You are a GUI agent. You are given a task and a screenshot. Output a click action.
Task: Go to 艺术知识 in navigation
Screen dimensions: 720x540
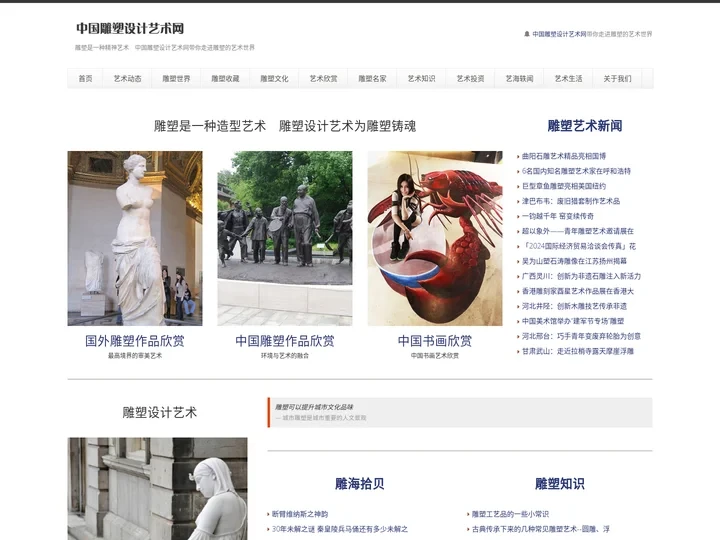421,79
